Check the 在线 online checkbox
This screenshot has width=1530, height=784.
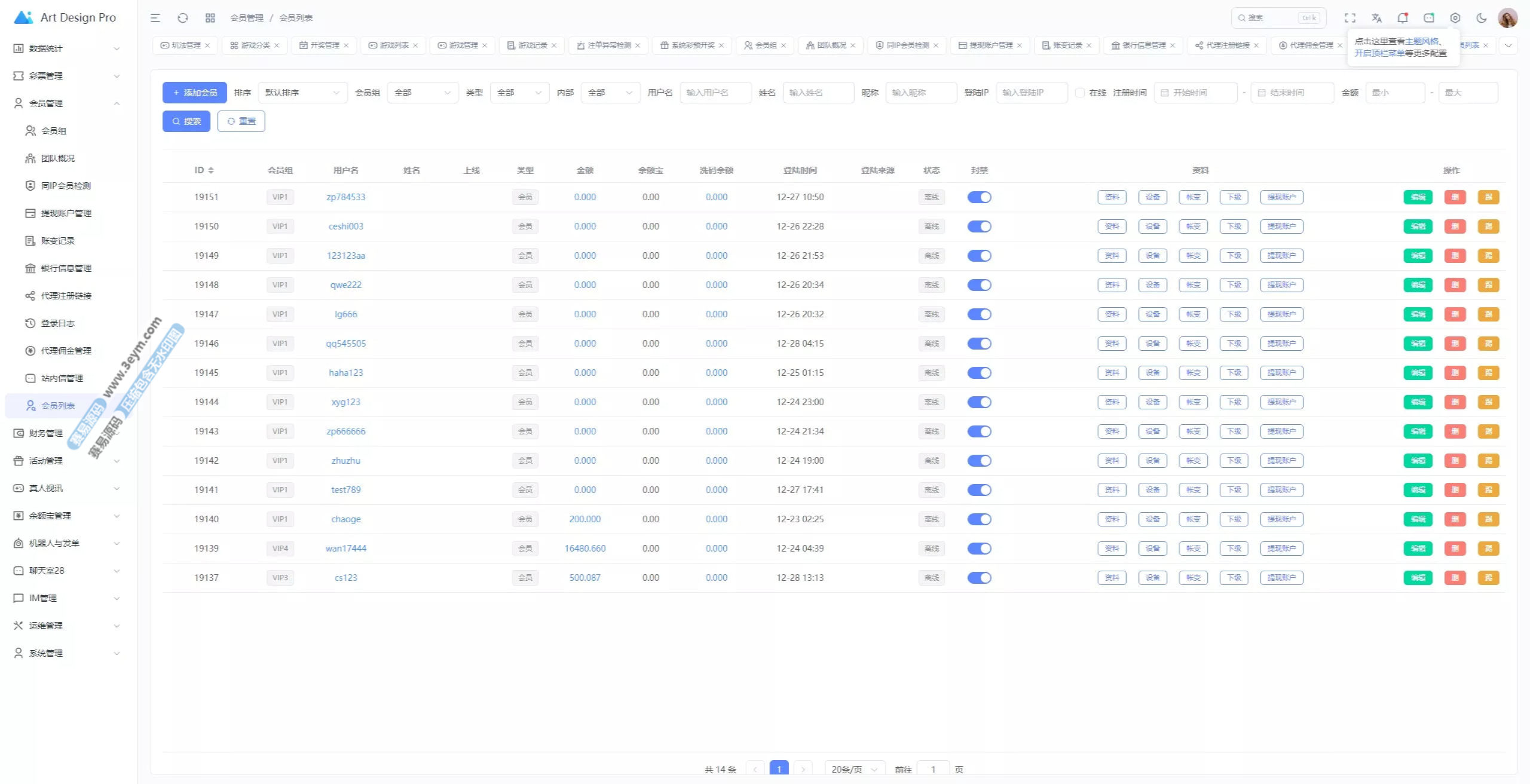pyautogui.click(x=1080, y=93)
